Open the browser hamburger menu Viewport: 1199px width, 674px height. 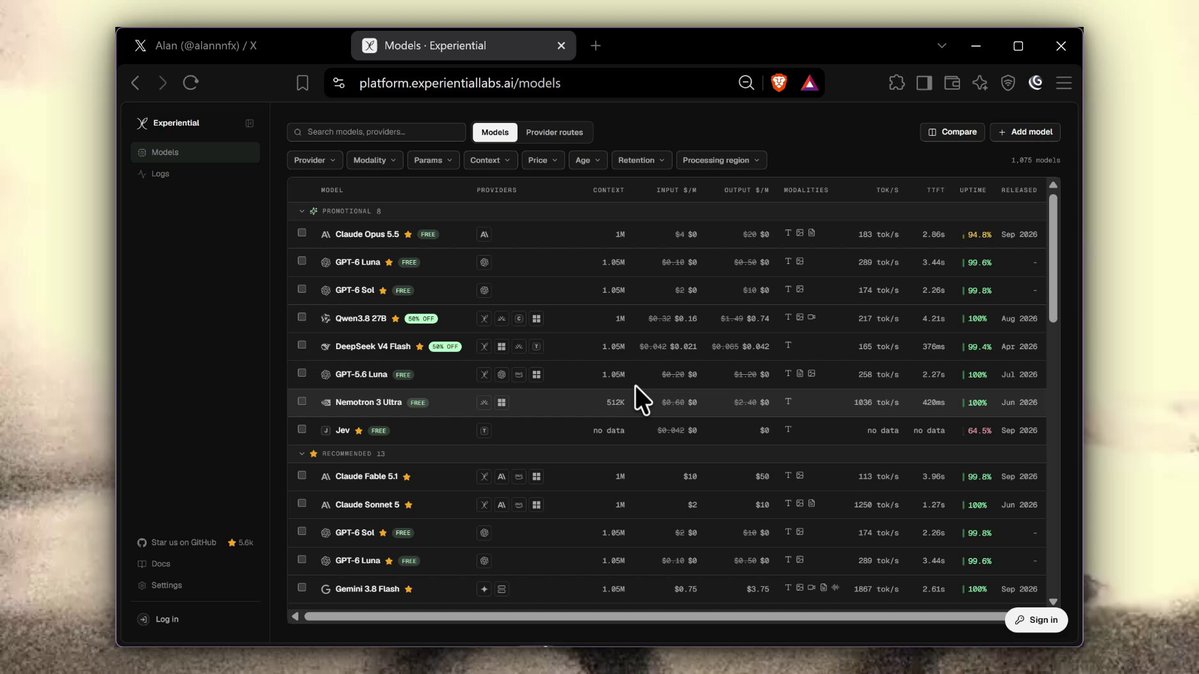point(1064,83)
